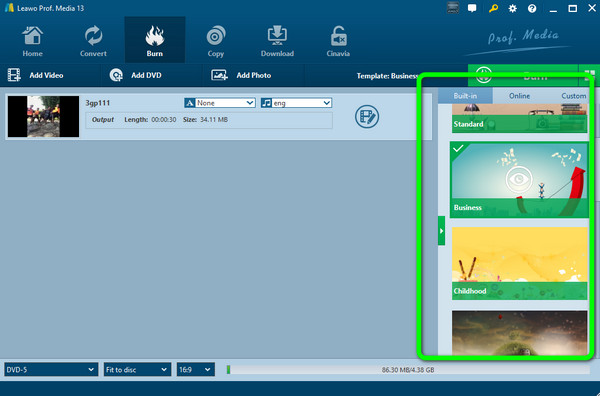Expand the DVD-5 disc type dropdown
Image resolution: width=600 pixels, height=396 pixels.
(x=51, y=370)
